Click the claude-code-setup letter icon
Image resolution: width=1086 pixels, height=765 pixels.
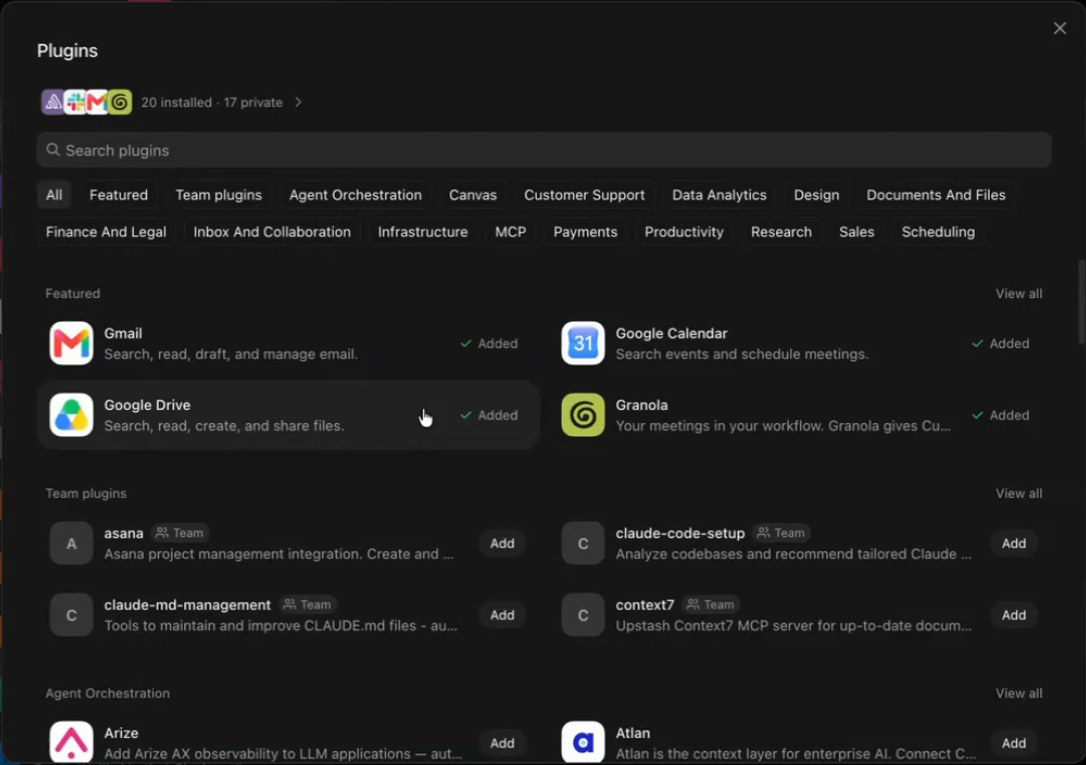pos(582,543)
